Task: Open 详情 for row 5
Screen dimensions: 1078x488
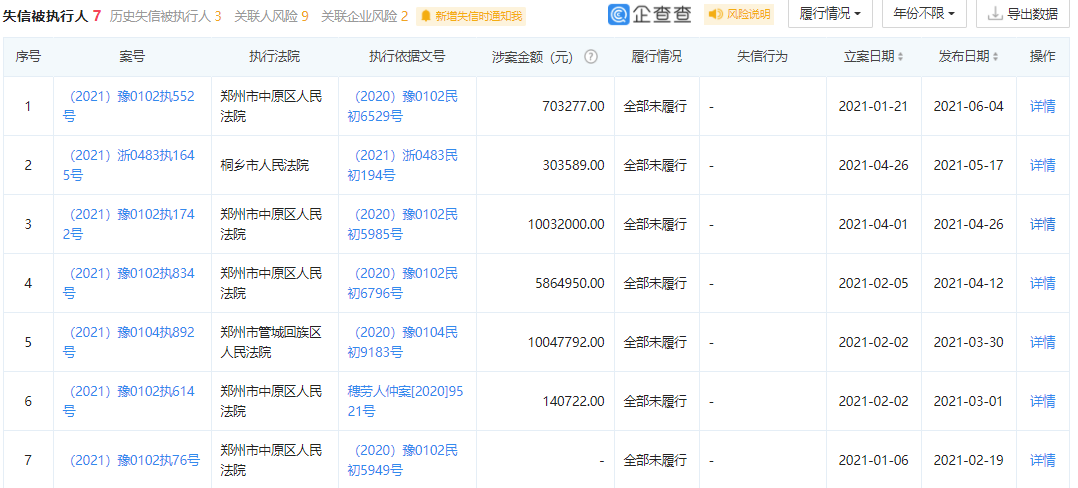Action: 1042,342
